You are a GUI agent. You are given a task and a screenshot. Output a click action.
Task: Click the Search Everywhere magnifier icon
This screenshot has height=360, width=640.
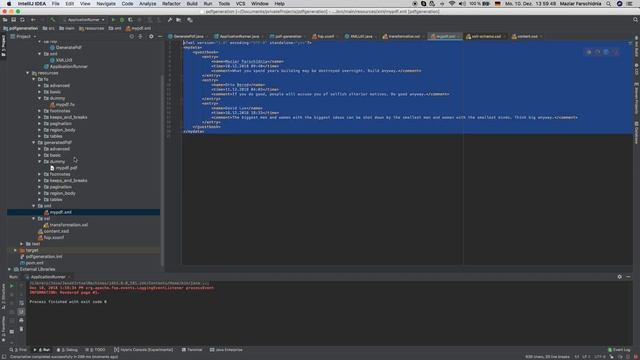(x=636, y=20)
